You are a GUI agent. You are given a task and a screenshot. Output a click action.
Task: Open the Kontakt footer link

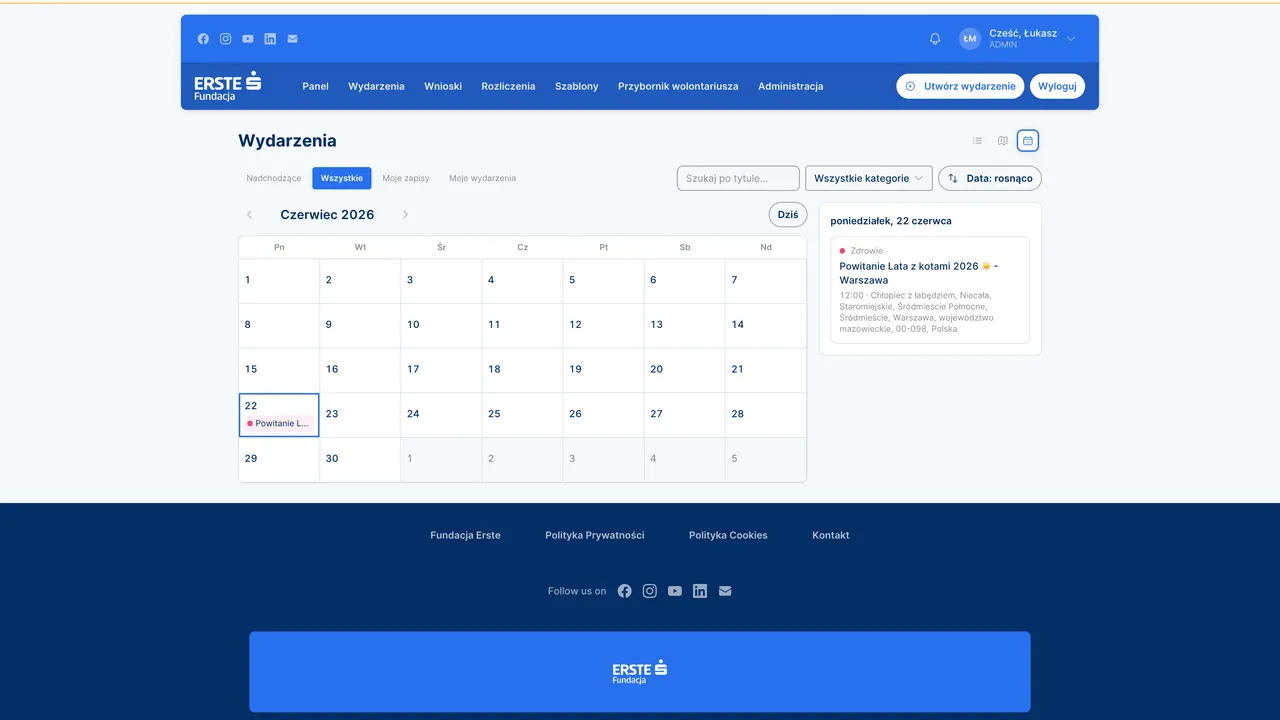(x=831, y=535)
